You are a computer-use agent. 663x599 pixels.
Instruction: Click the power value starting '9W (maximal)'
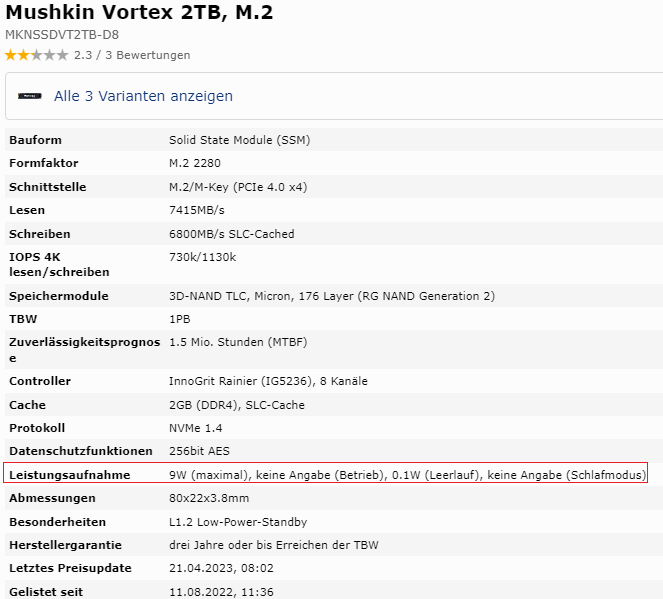(408, 475)
